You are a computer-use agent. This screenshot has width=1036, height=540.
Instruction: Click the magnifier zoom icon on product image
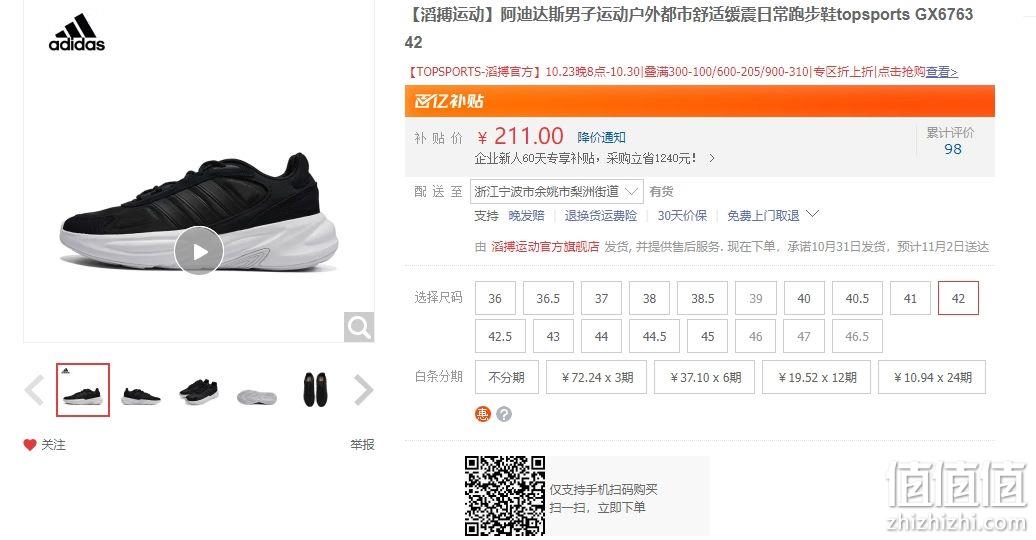(359, 327)
